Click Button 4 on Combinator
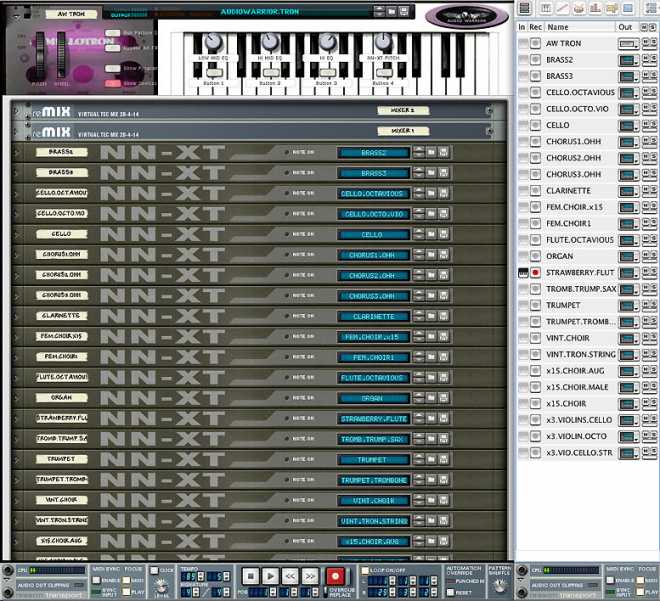660x601 pixels. (384, 73)
